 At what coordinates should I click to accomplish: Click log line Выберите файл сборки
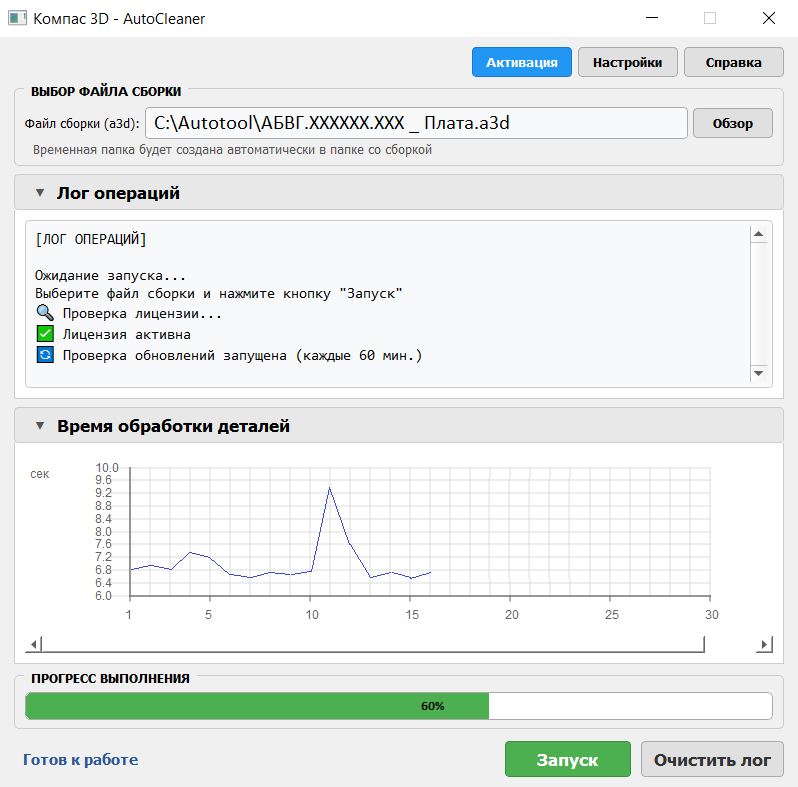[219, 294]
